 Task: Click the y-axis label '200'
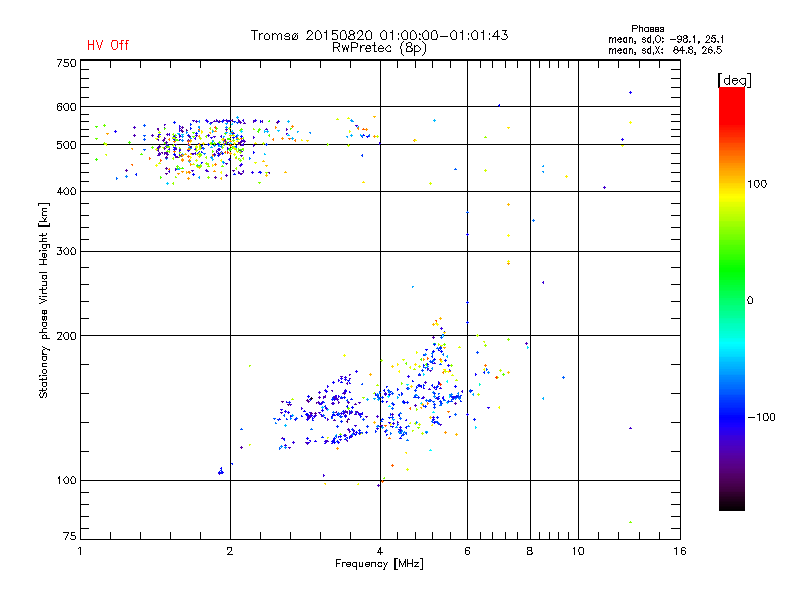[x=66, y=336]
